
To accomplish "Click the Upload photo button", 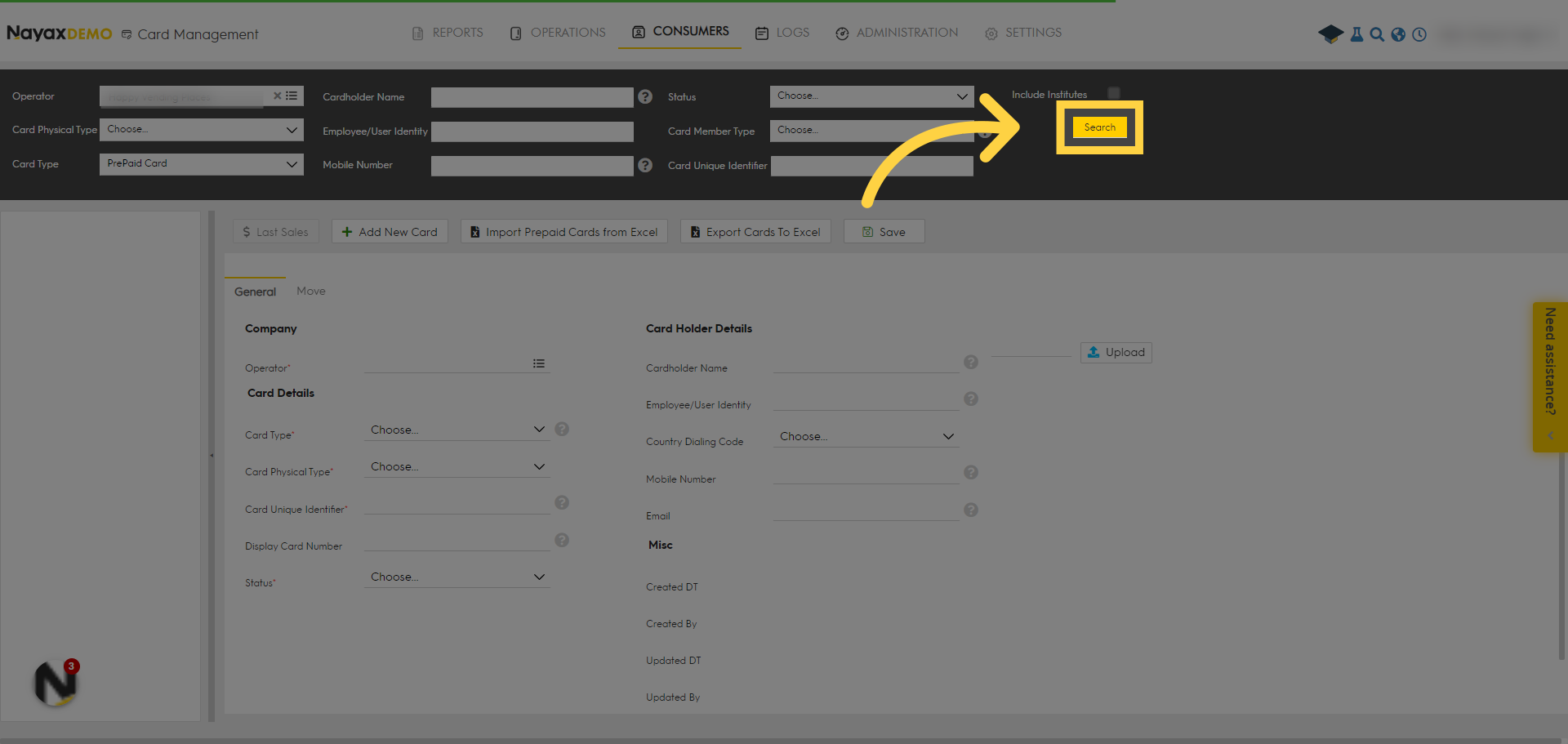I will point(1116,352).
